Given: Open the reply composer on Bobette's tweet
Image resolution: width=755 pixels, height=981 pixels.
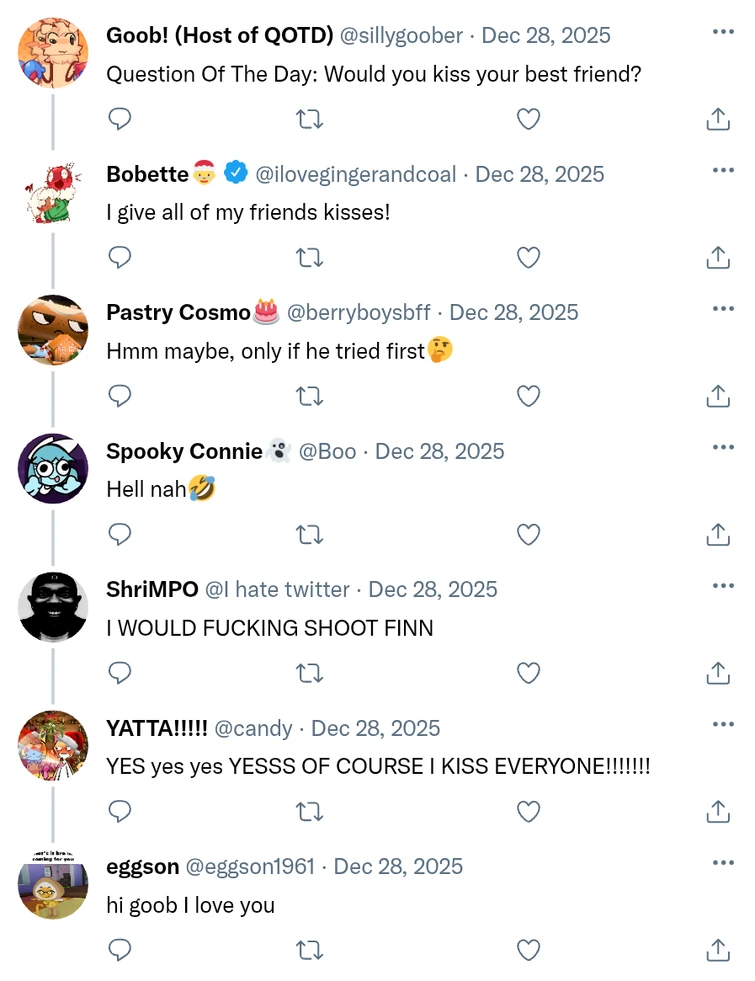Looking at the screenshot, I should [120, 257].
